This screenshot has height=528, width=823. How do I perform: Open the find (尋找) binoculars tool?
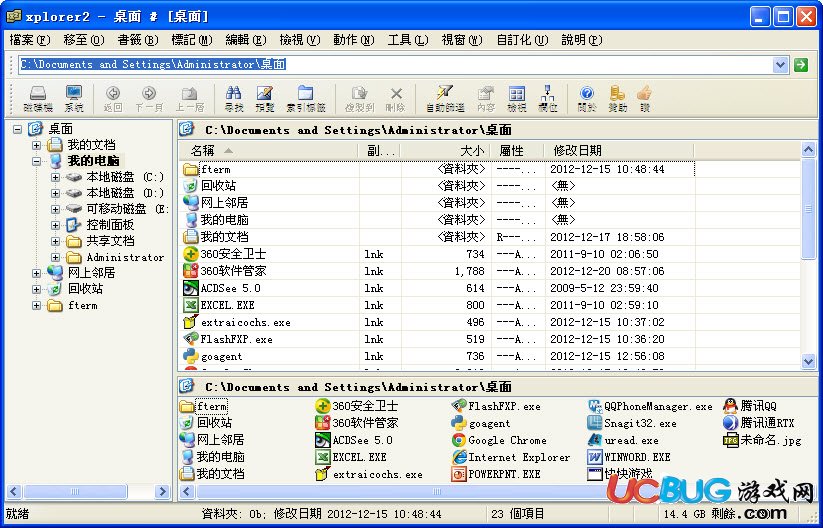[x=234, y=98]
